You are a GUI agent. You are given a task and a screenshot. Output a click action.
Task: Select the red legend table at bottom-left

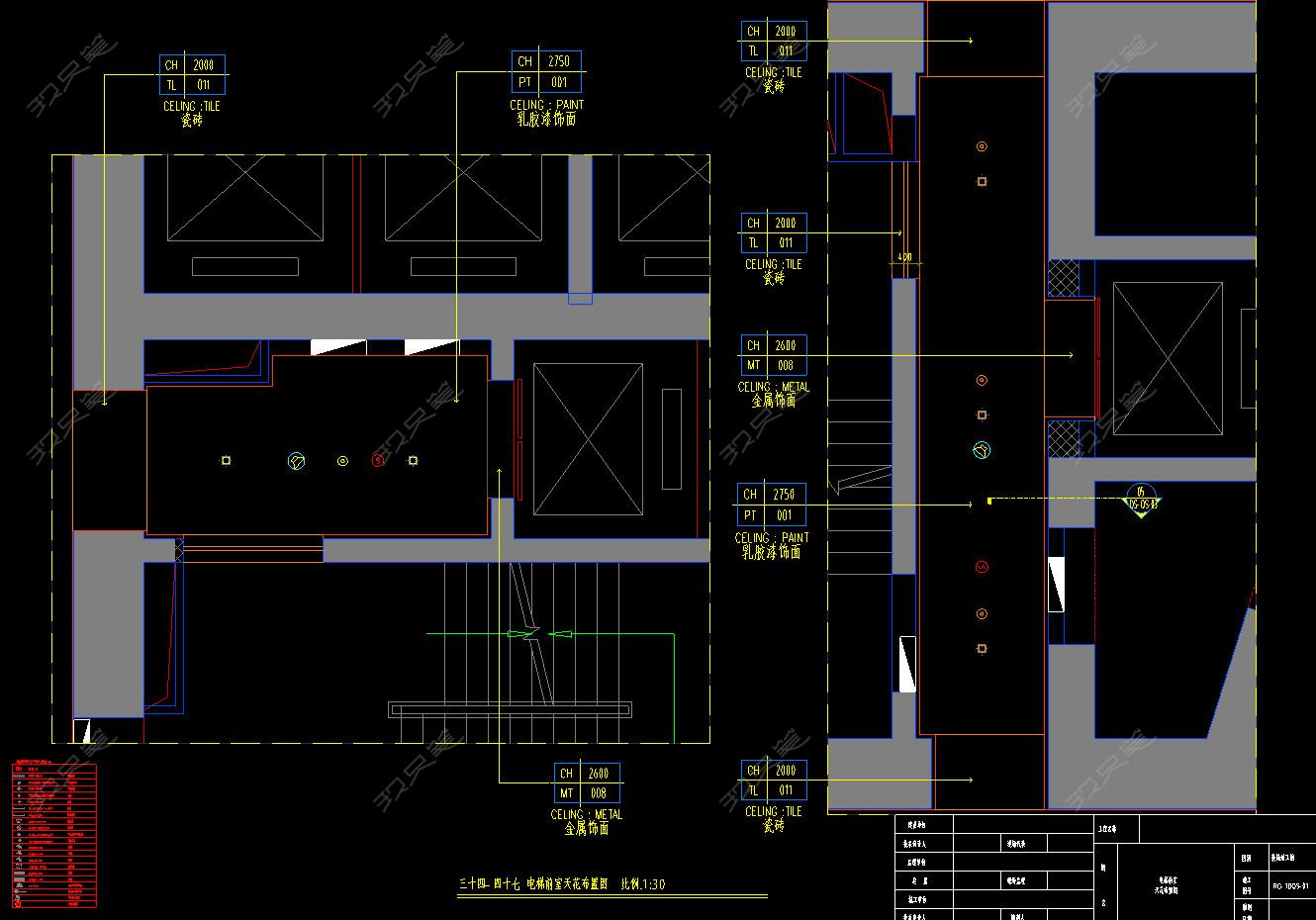tap(54, 834)
